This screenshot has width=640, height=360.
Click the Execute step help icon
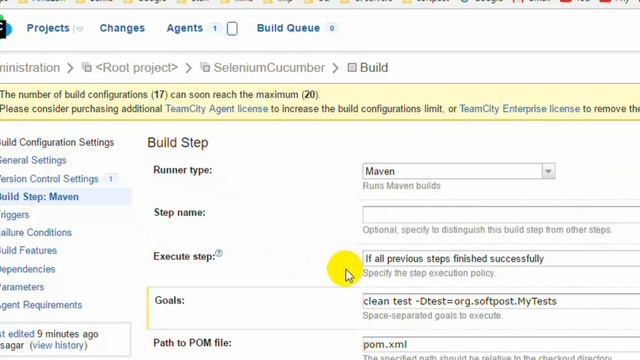pyautogui.click(x=219, y=253)
